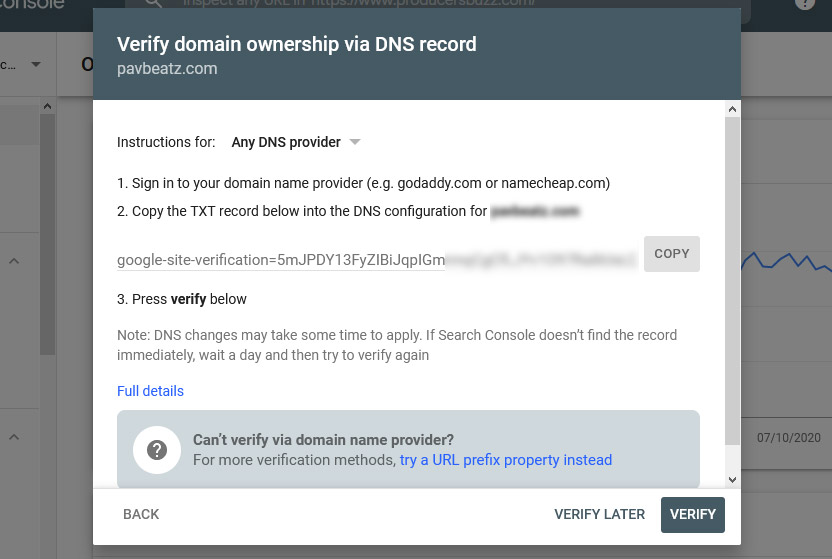Click the Inspect any URL search field
Screen dimensions: 832x559
438,5
